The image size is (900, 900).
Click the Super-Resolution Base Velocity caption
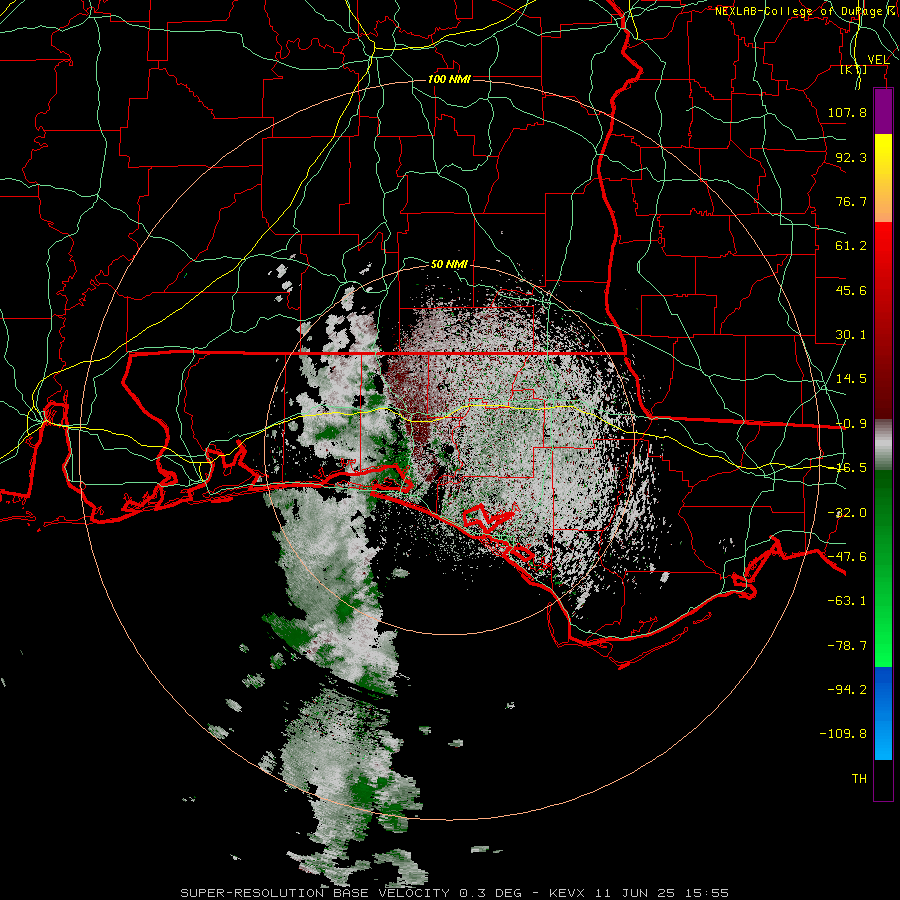455,893
